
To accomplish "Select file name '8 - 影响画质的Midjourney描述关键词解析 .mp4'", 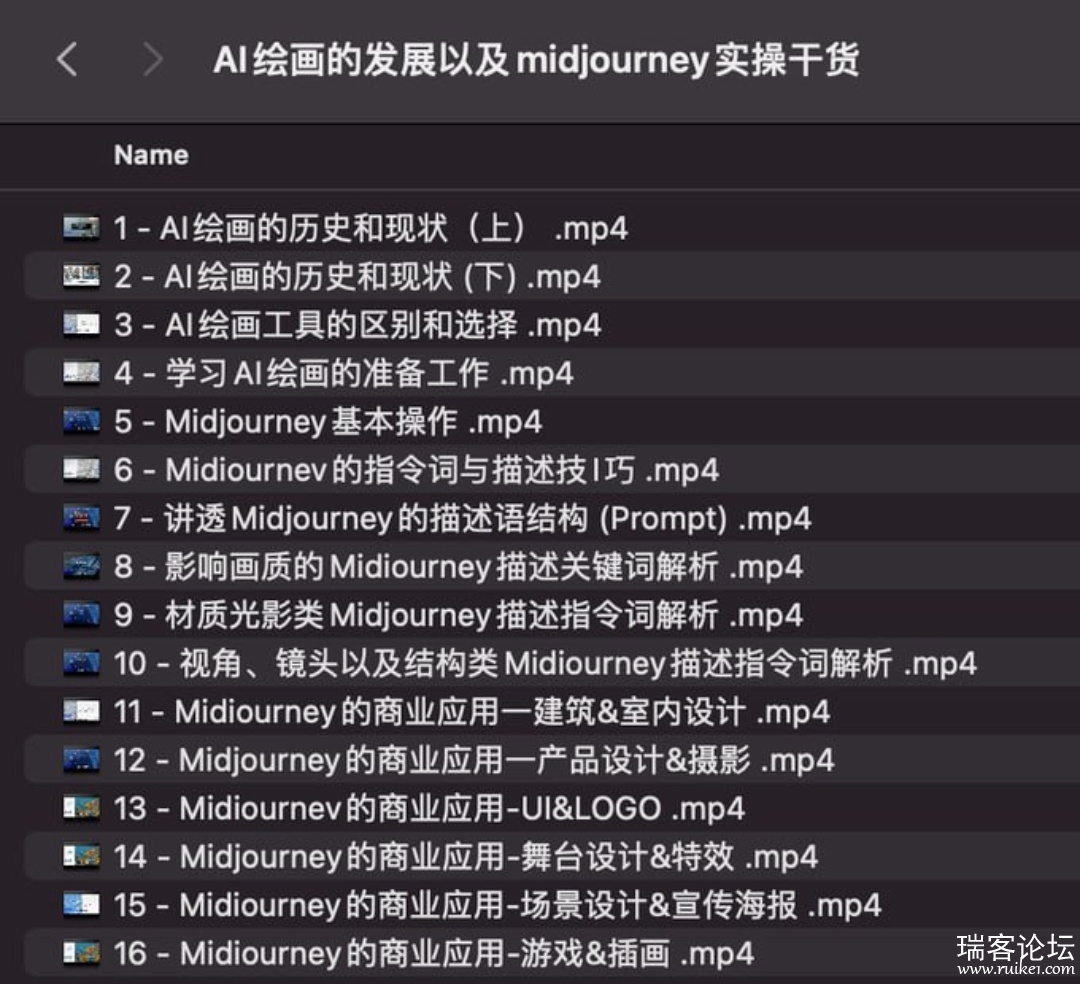I will click(458, 567).
